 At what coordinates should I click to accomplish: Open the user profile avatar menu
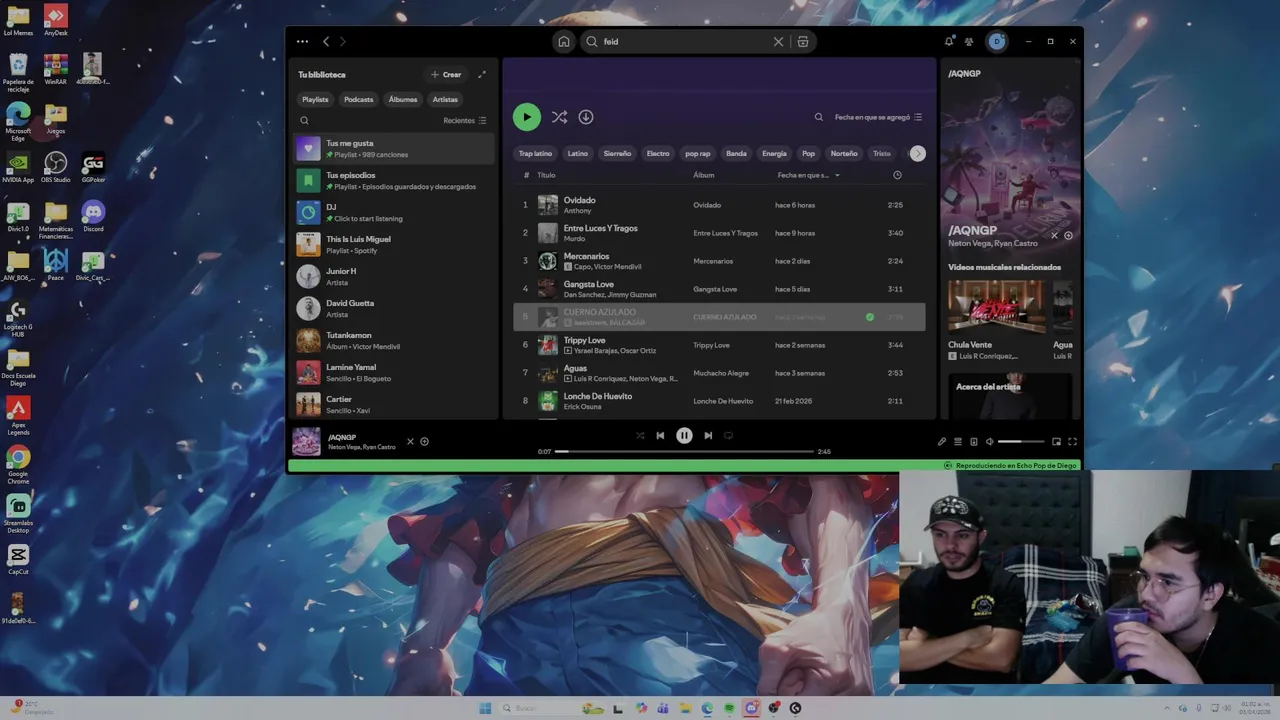pyautogui.click(x=997, y=42)
